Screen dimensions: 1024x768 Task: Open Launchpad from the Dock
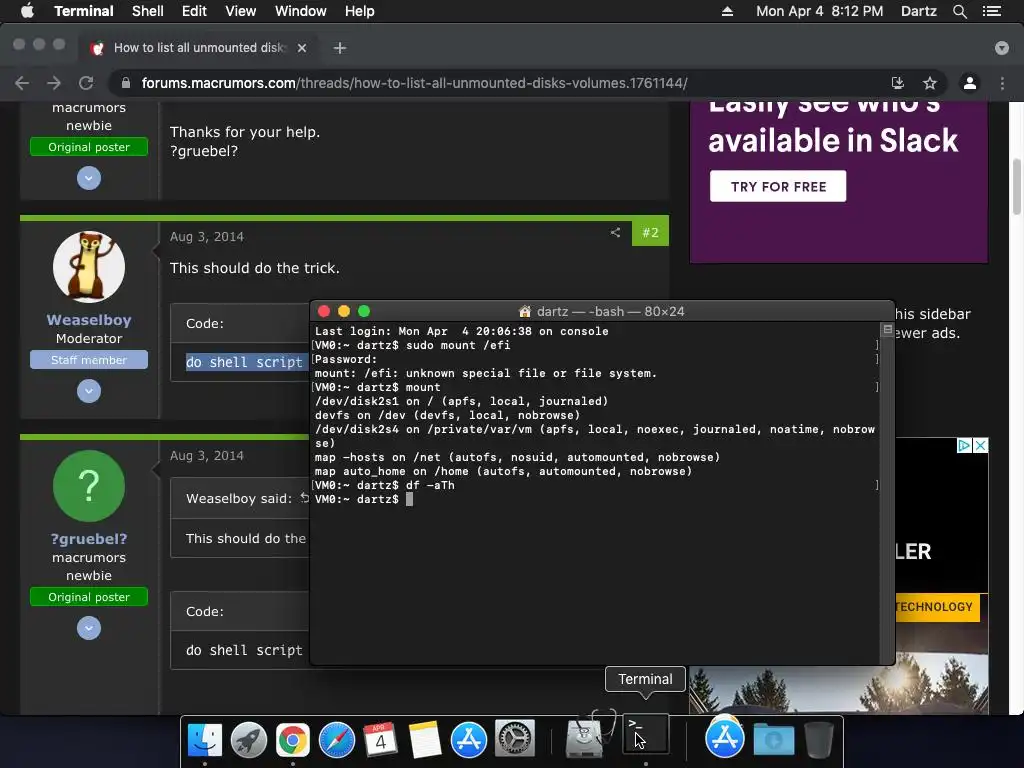click(x=249, y=740)
